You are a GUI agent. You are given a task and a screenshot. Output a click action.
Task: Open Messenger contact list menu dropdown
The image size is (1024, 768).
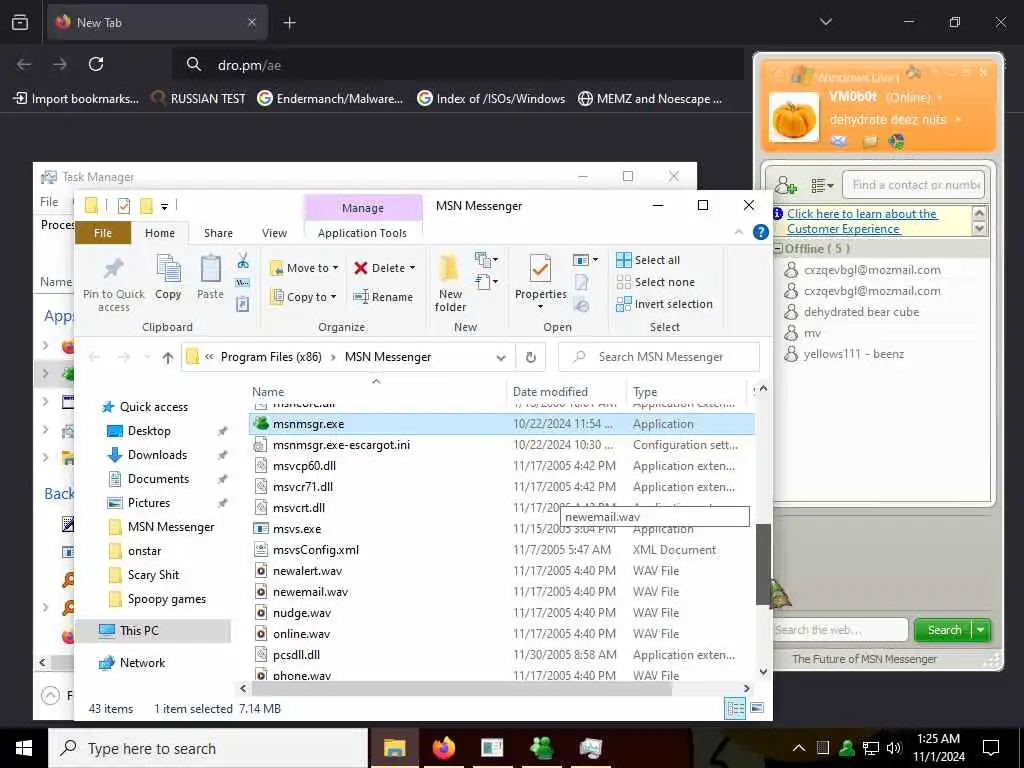[822, 186]
